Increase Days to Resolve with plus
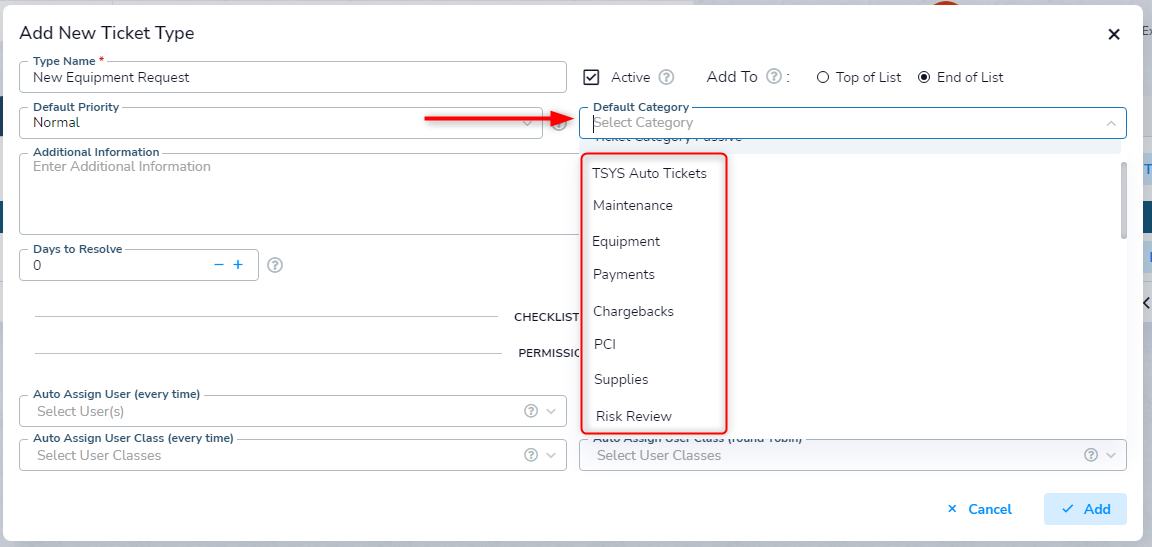 point(238,265)
